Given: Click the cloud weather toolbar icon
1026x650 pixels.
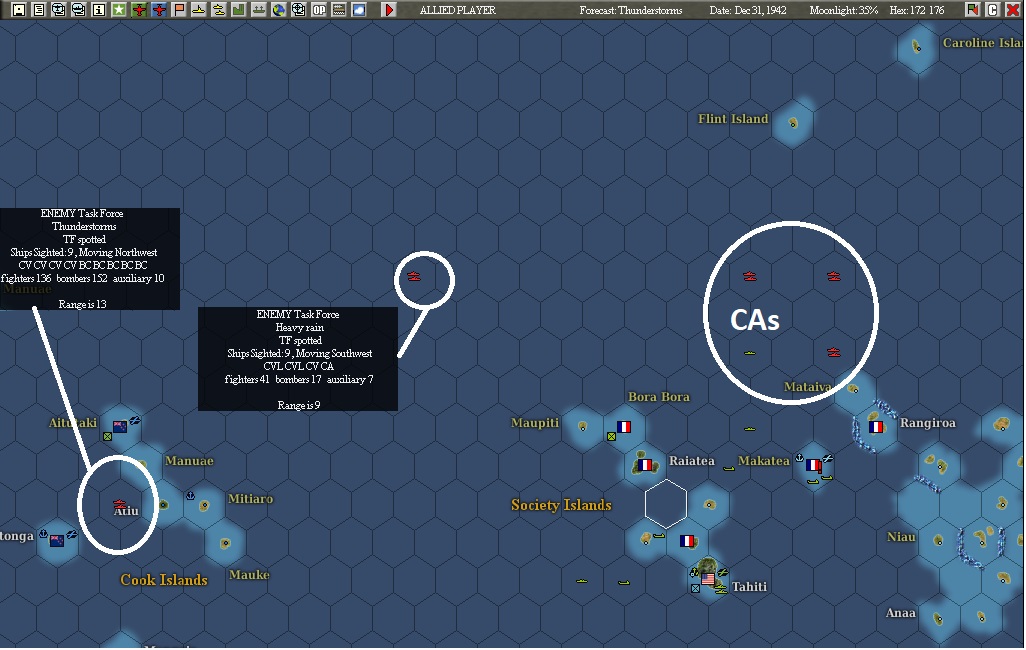Looking at the screenshot, I should click(359, 10).
